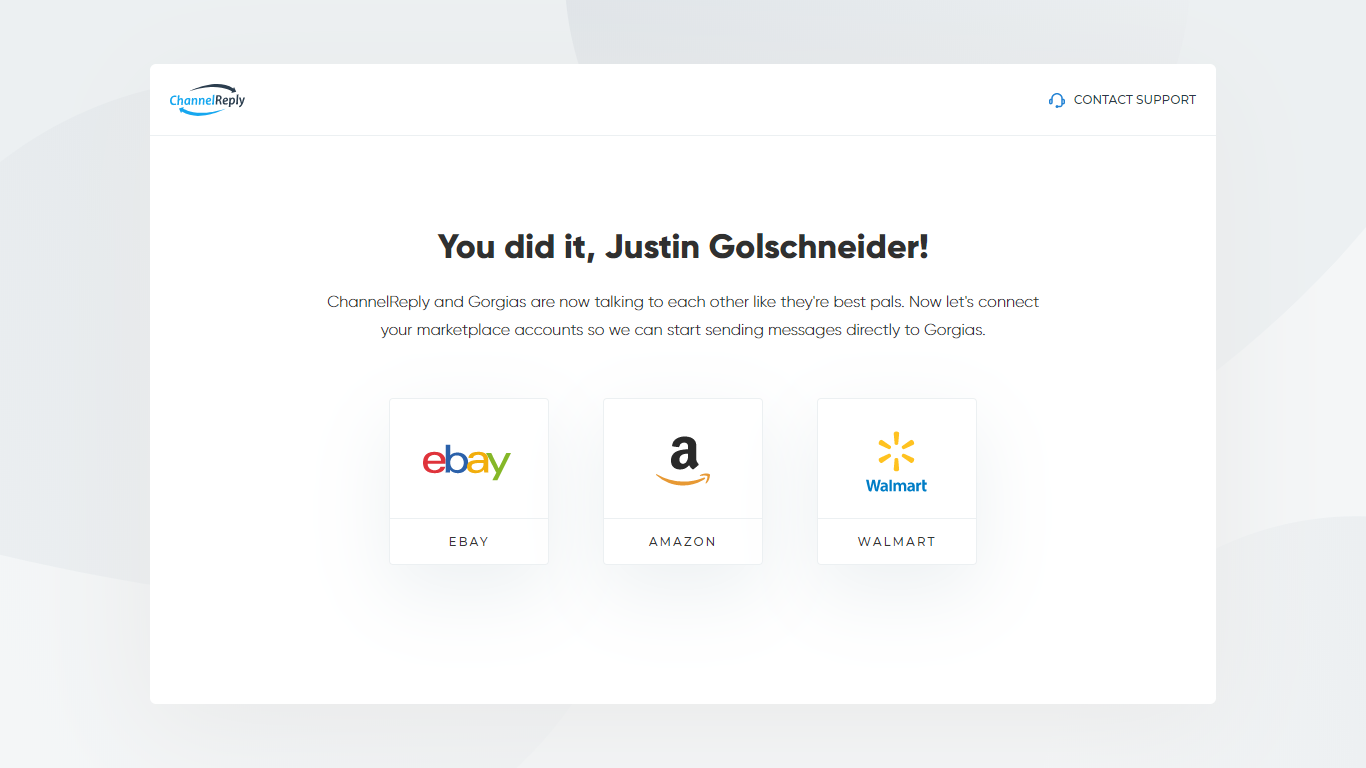Open the CONTACT SUPPORT link
This screenshot has height=768, width=1366.
point(1122,100)
